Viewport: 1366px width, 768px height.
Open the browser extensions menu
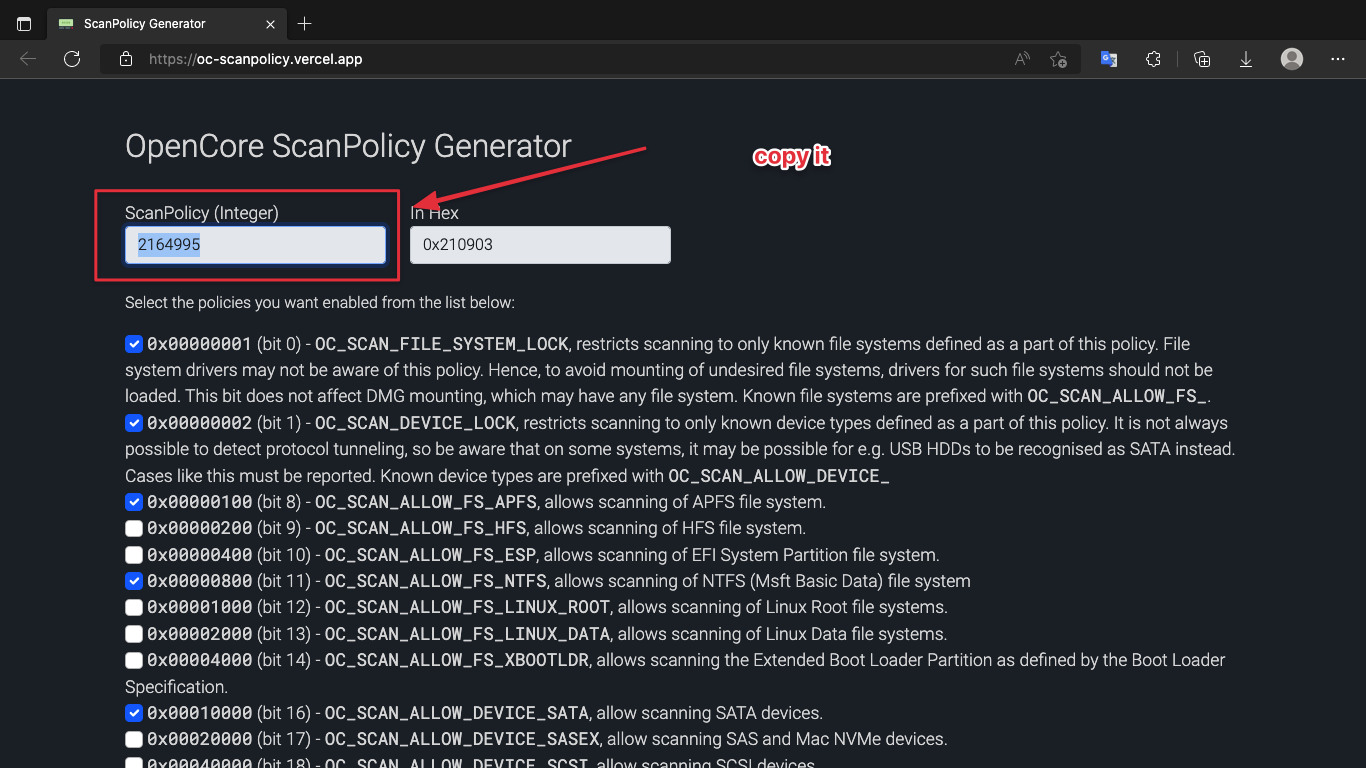(1153, 59)
